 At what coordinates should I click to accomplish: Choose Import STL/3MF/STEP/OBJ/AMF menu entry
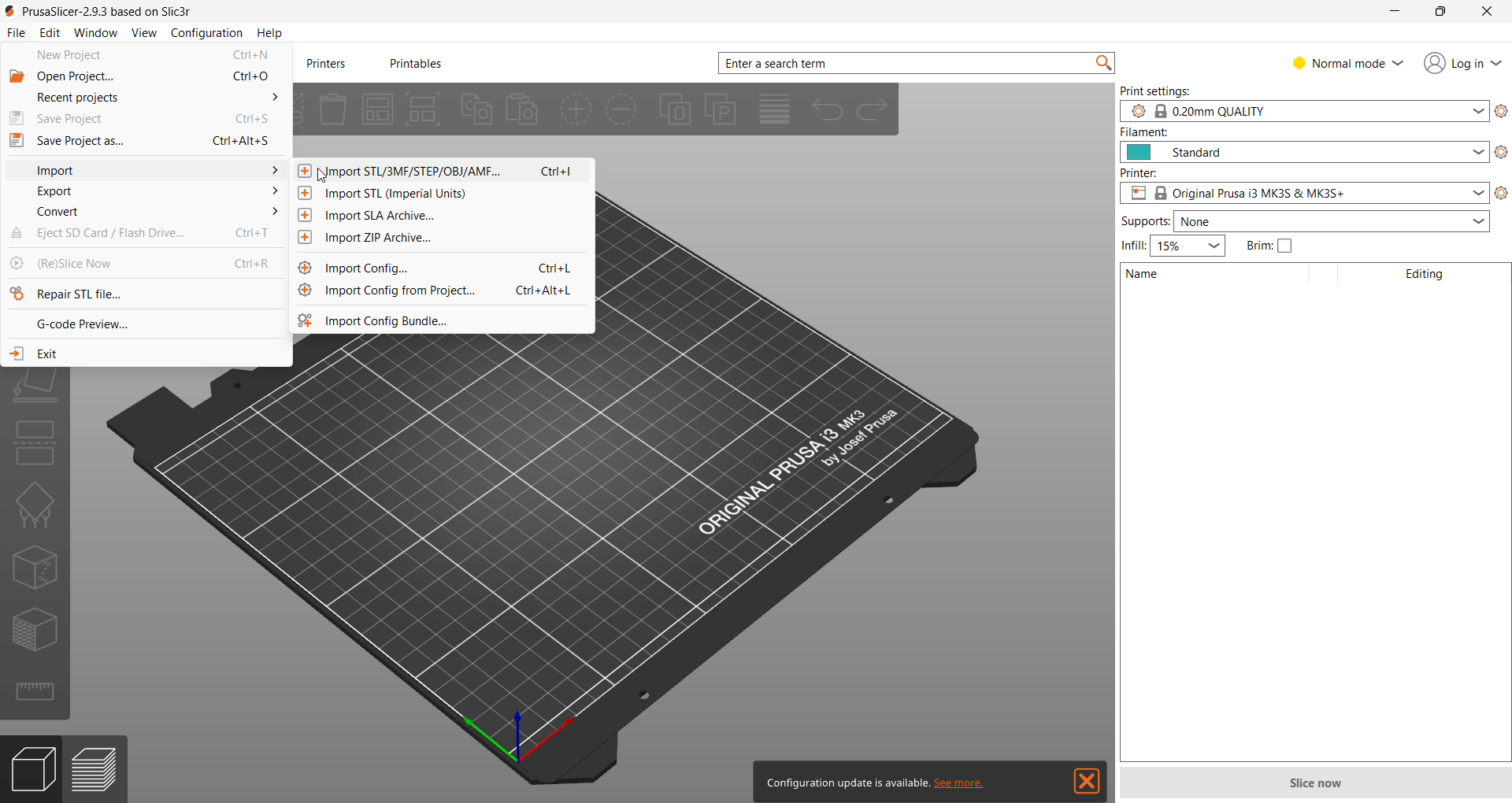point(443,172)
